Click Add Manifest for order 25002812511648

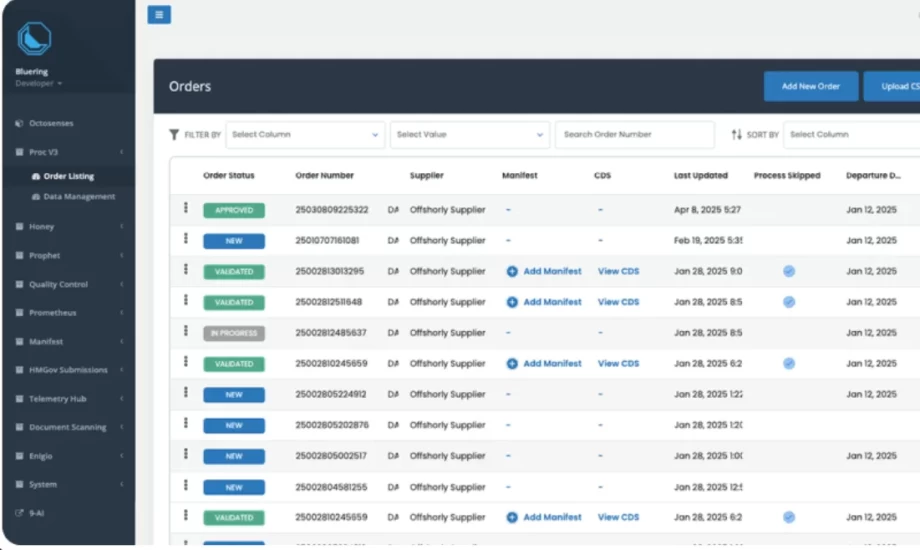552,302
